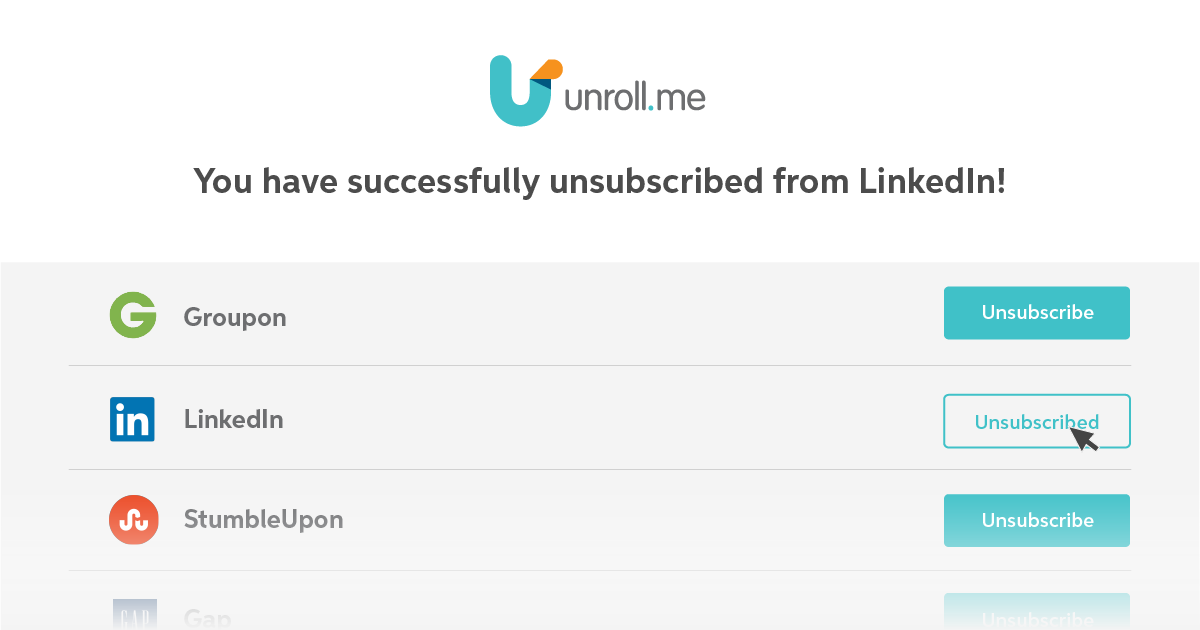Click the Gap name label at bottom
1200x630 pixels.
(x=208, y=618)
